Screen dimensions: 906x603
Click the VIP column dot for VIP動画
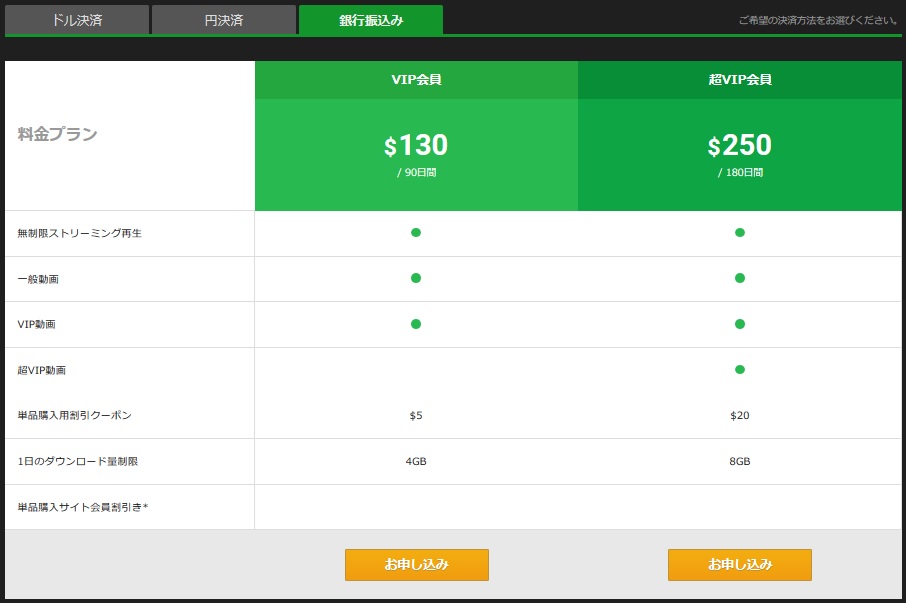pos(416,324)
